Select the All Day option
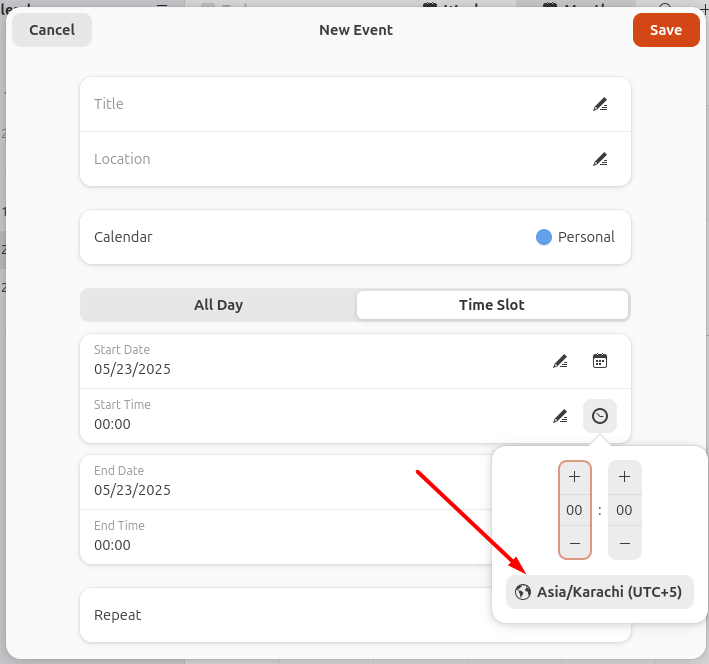This screenshot has height=664, width=709. coord(218,305)
